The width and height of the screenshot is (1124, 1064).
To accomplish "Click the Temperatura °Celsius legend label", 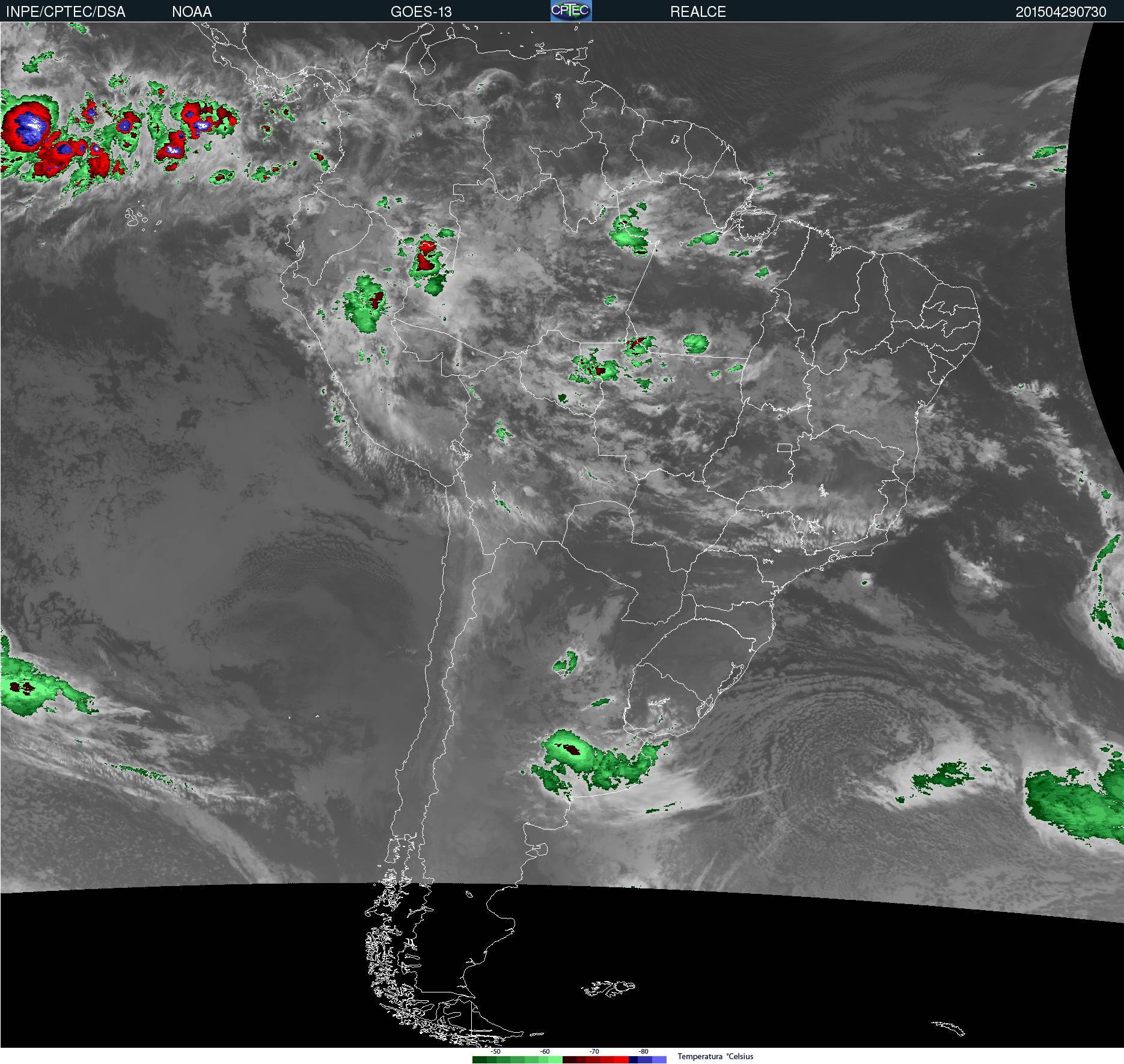I will [715, 1056].
